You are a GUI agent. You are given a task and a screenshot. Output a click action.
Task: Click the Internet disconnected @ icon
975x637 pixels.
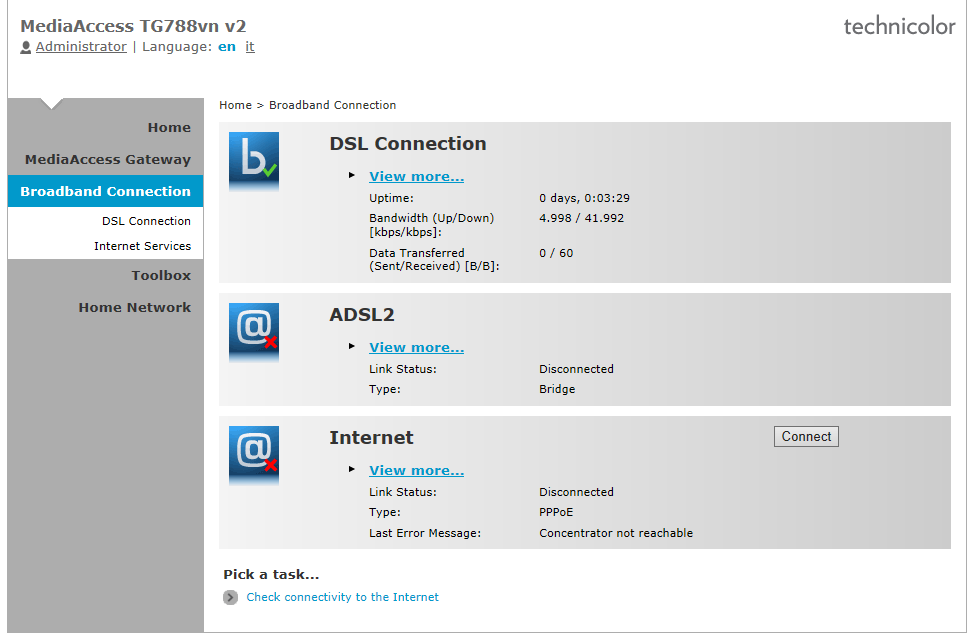[x=254, y=455]
